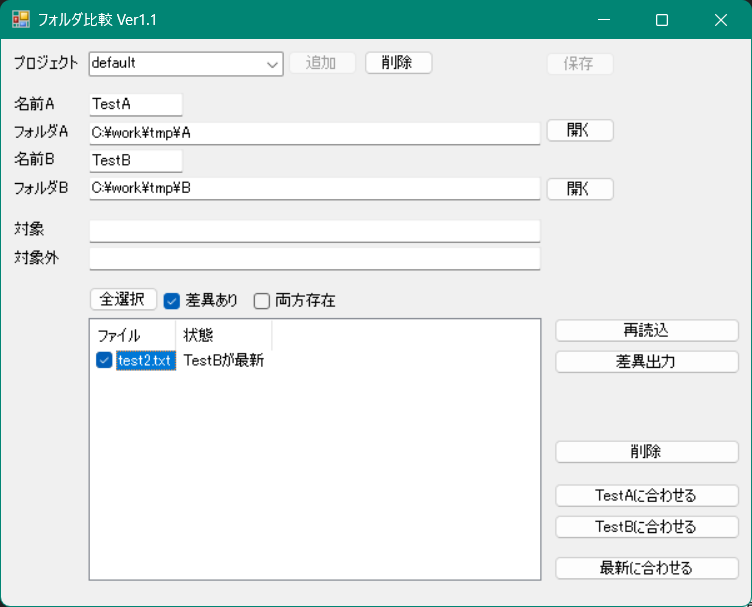Expand the プロジェクト dropdown

point(272,64)
